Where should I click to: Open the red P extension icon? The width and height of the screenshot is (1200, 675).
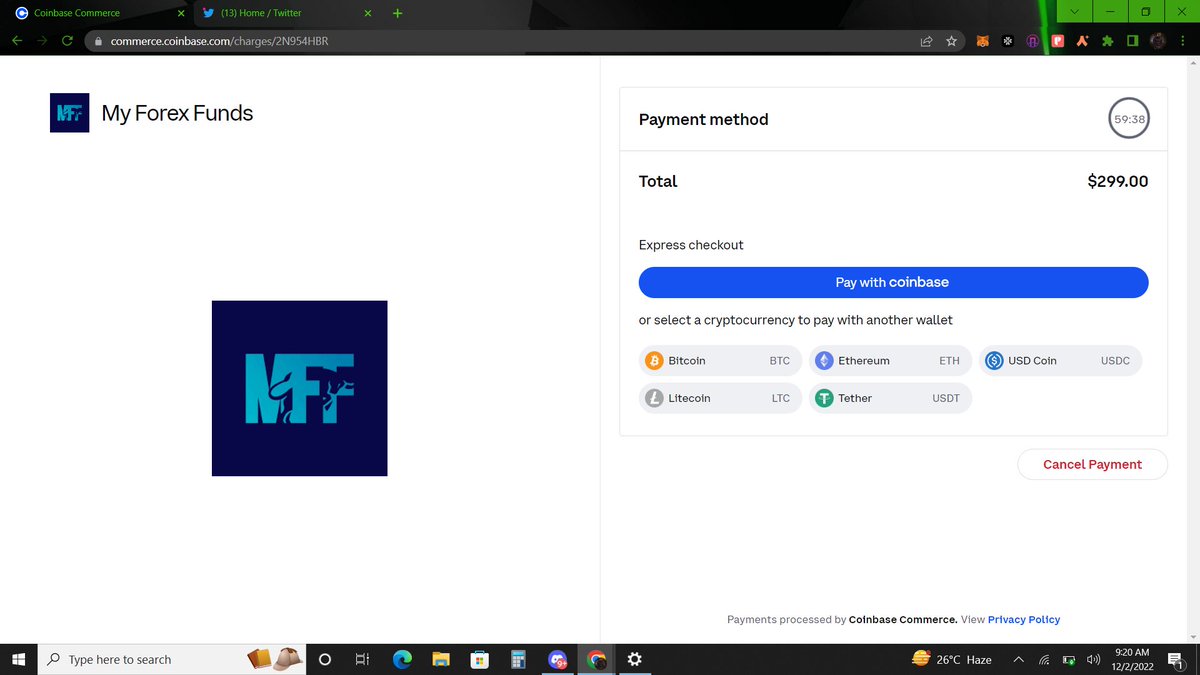point(1057,41)
